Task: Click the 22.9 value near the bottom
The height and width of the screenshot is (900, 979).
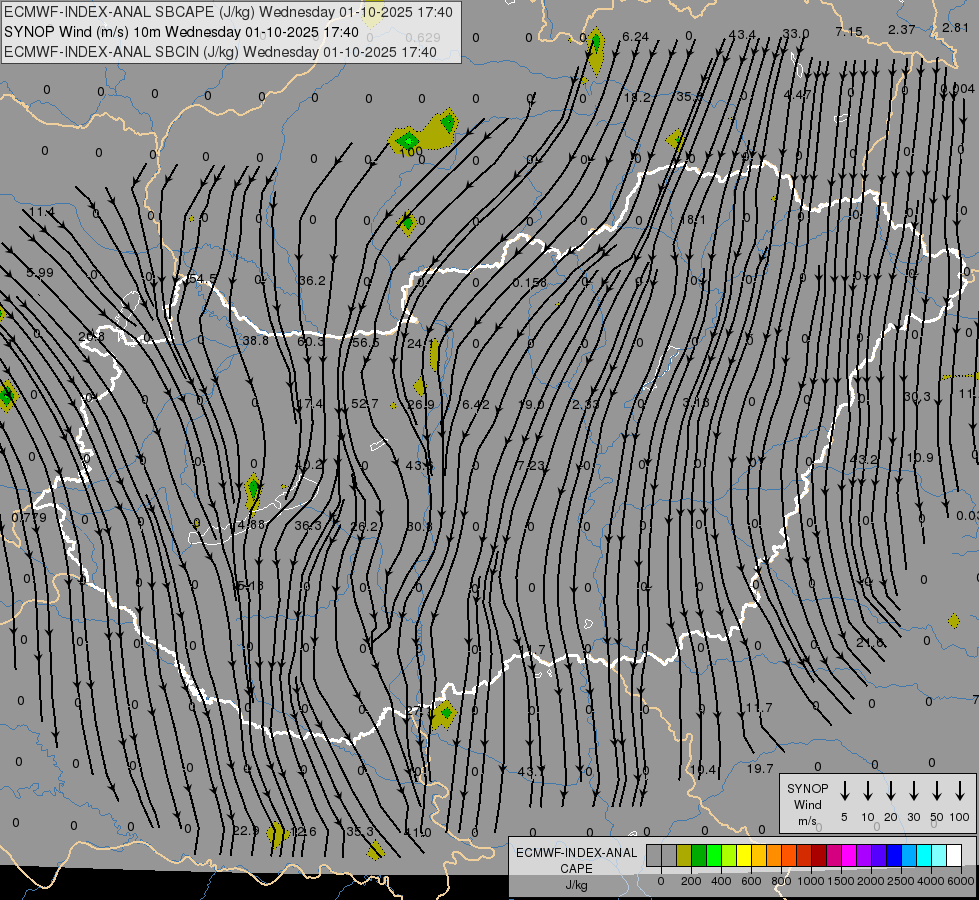Action: [x=245, y=831]
